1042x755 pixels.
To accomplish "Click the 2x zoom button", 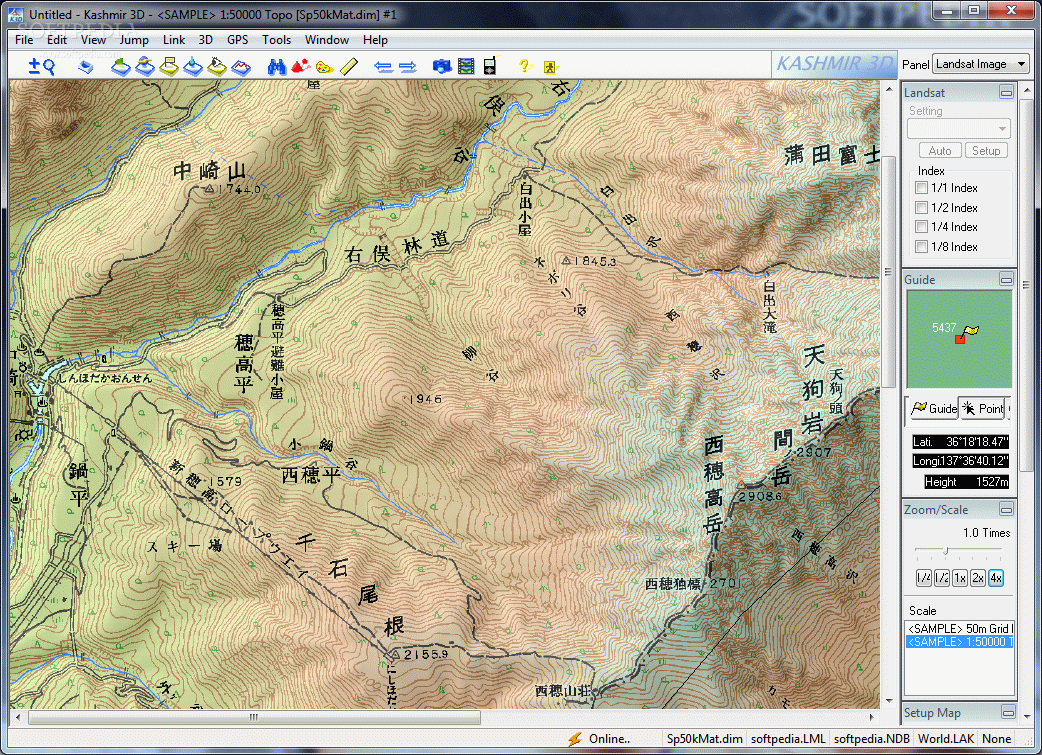I will [978, 578].
